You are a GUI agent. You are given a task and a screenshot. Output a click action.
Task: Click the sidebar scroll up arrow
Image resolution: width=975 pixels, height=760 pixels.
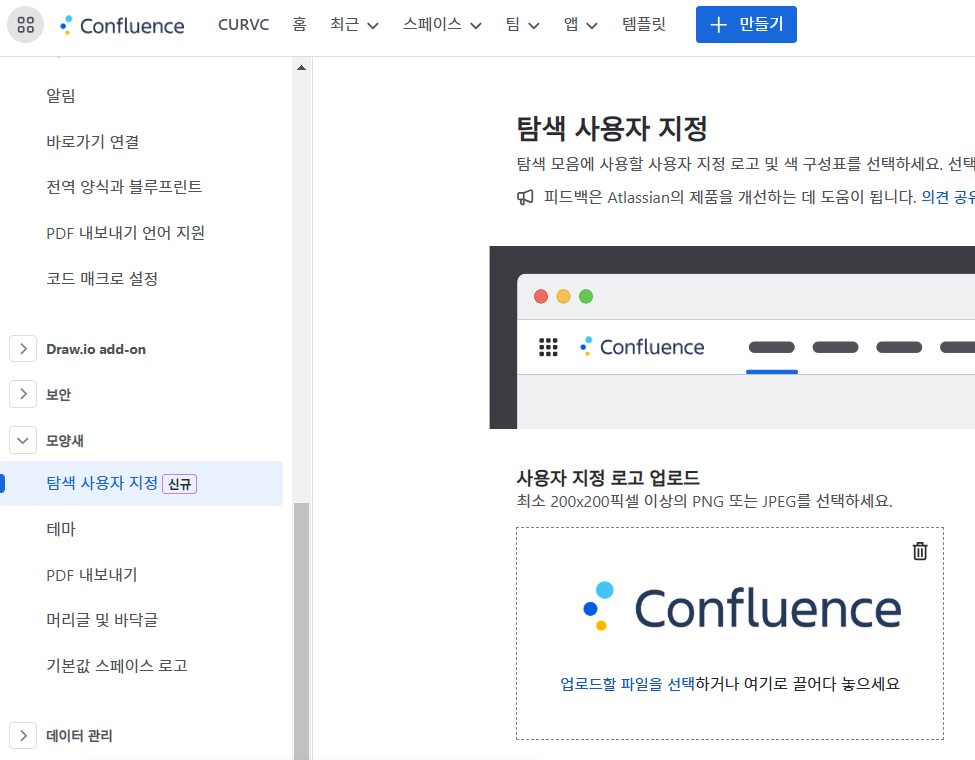click(302, 68)
